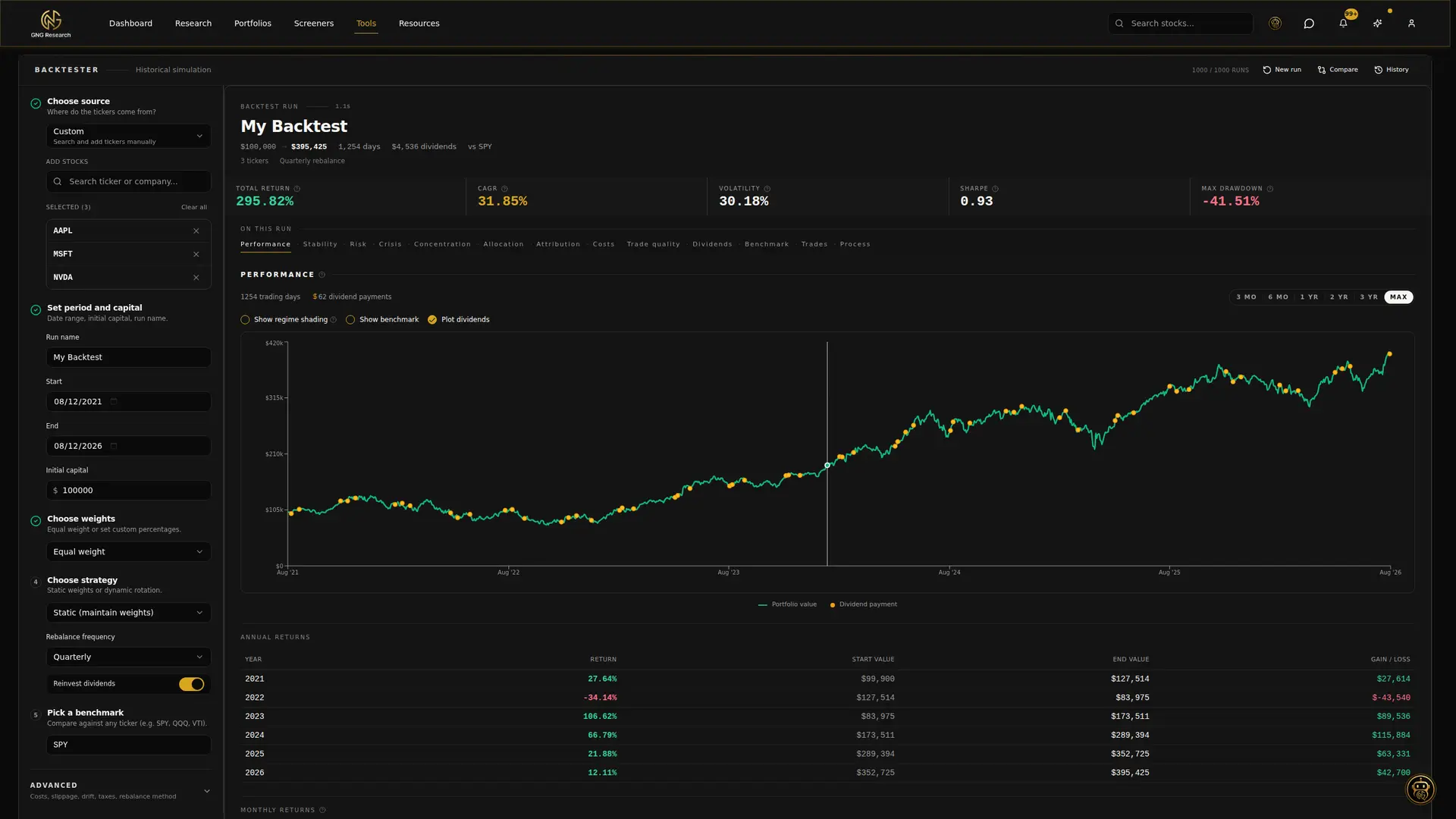Click the CAGR info icon
The height and width of the screenshot is (819, 1456).
[x=504, y=189]
